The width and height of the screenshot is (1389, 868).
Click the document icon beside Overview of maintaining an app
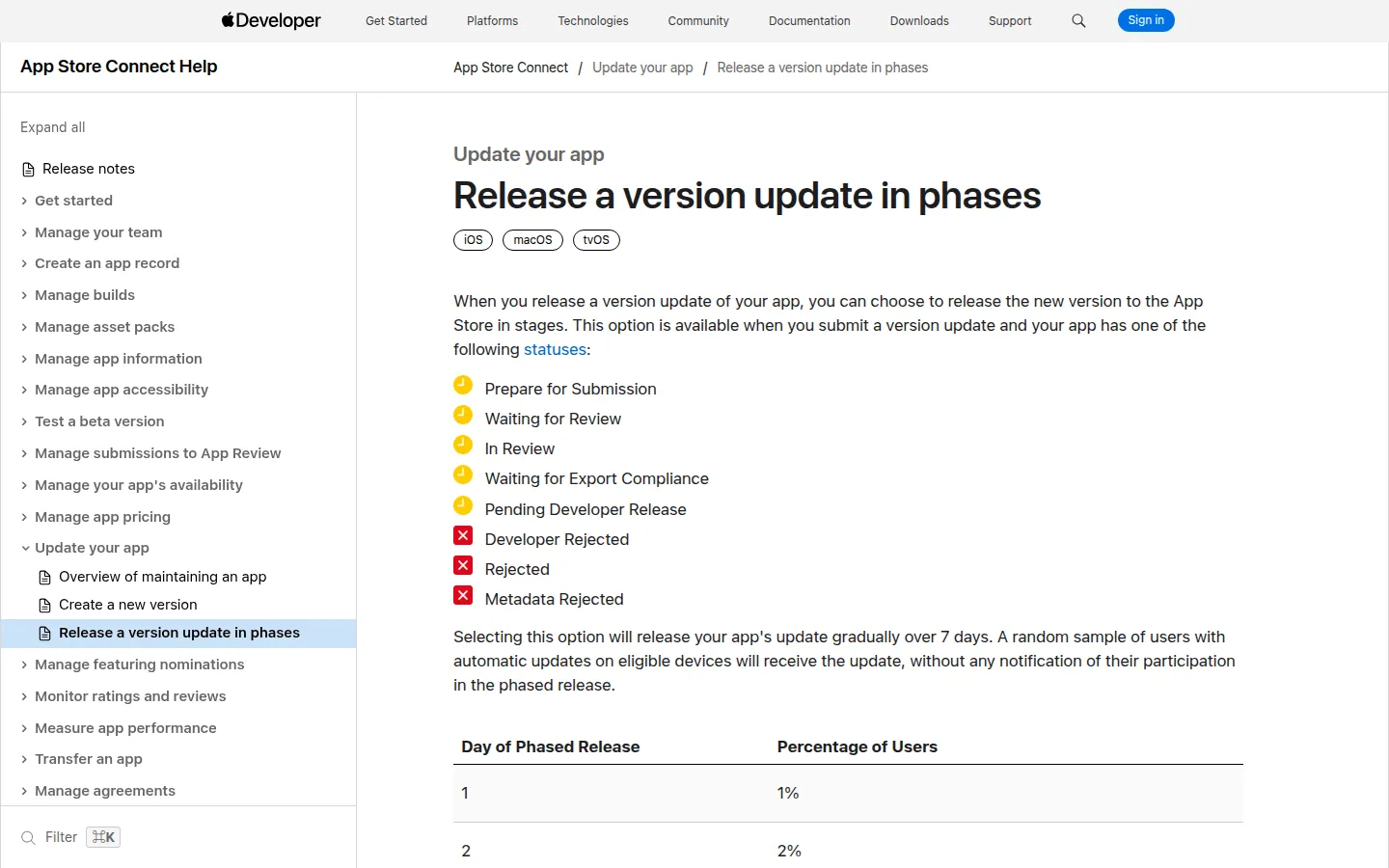click(44, 578)
